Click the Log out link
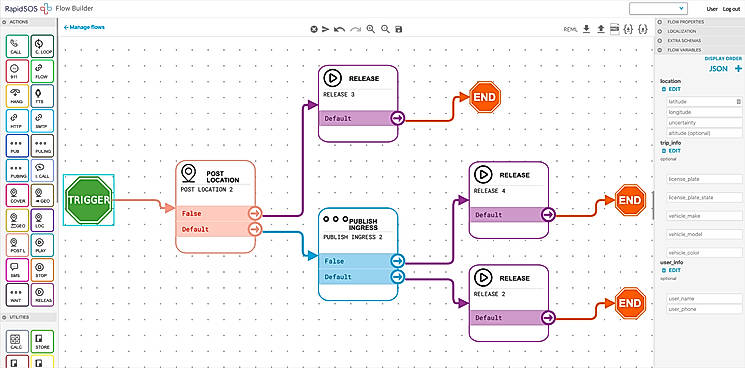This screenshot has height=368, width=745. [731, 9]
